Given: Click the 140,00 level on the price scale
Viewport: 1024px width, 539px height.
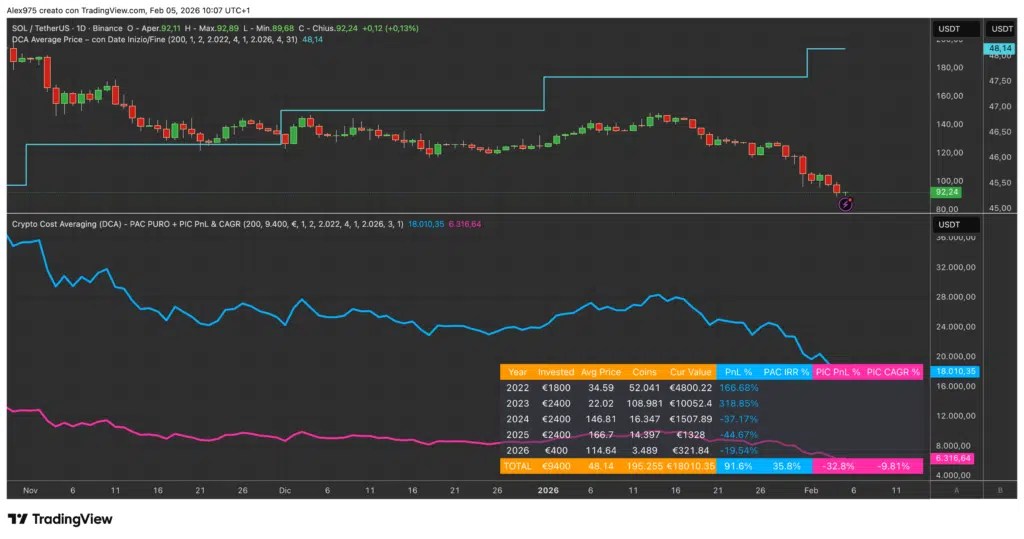Looking at the screenshot, I should (x=949, y=124).
